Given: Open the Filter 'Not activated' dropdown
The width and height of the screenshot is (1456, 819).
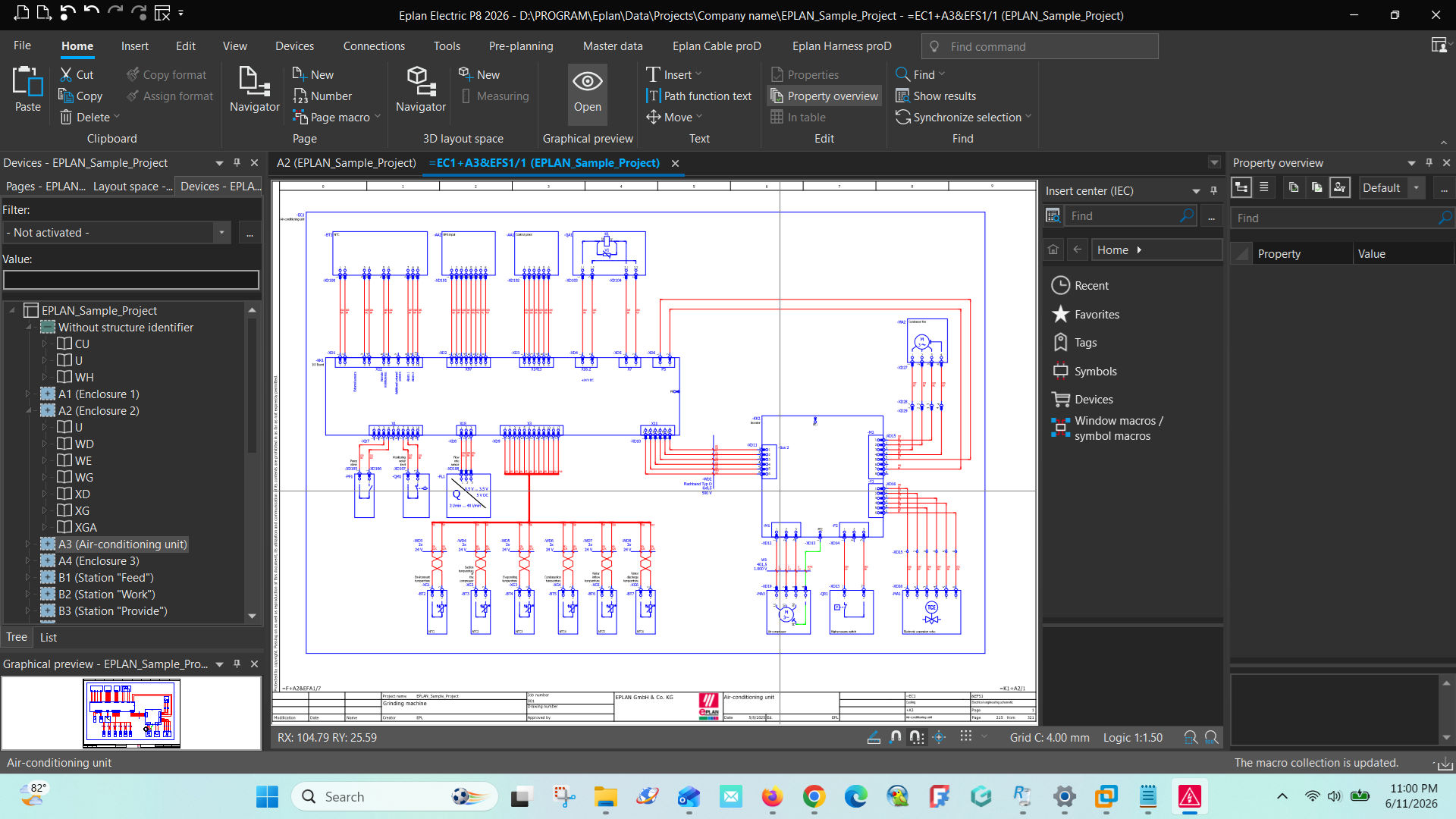Looking at the screenshot, I should pos(221,233).
